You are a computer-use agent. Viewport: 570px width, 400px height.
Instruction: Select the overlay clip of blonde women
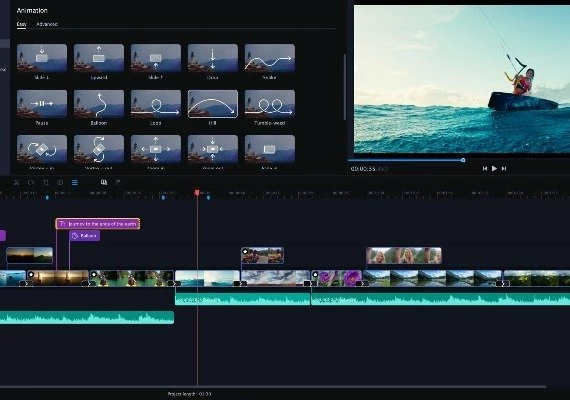[404, 255]
